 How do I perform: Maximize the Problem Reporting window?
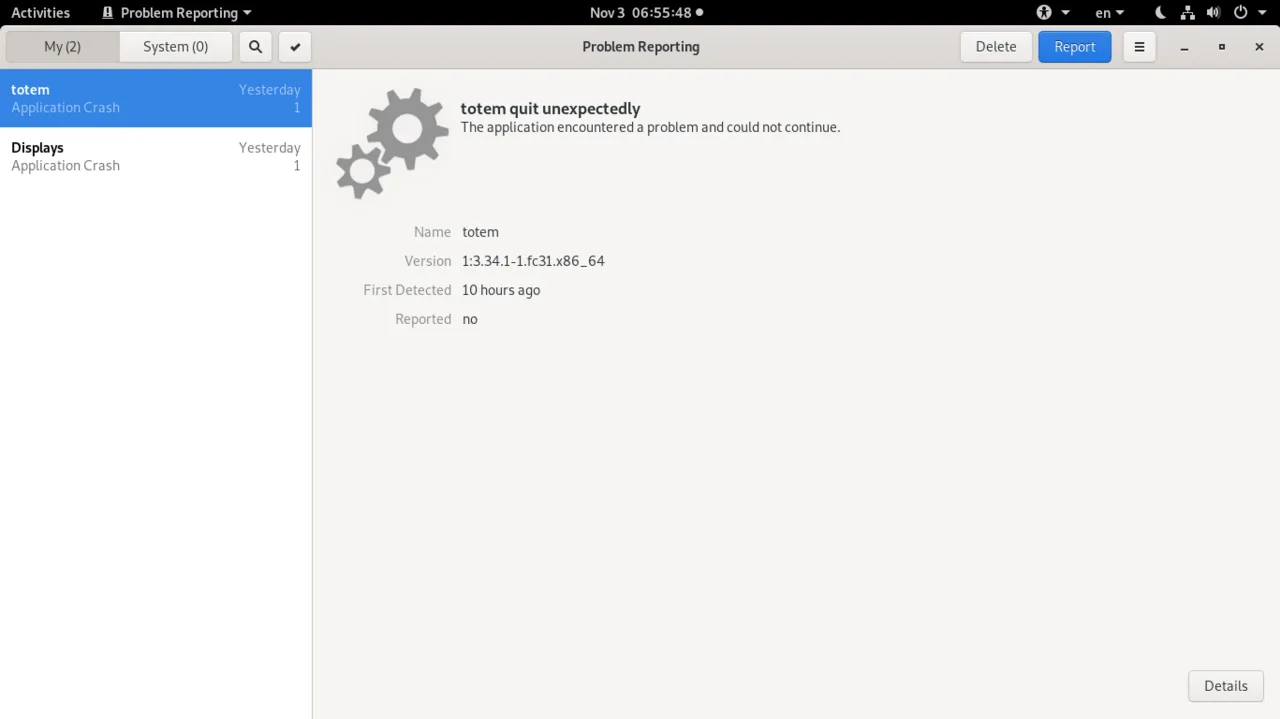click(1221, 47)
